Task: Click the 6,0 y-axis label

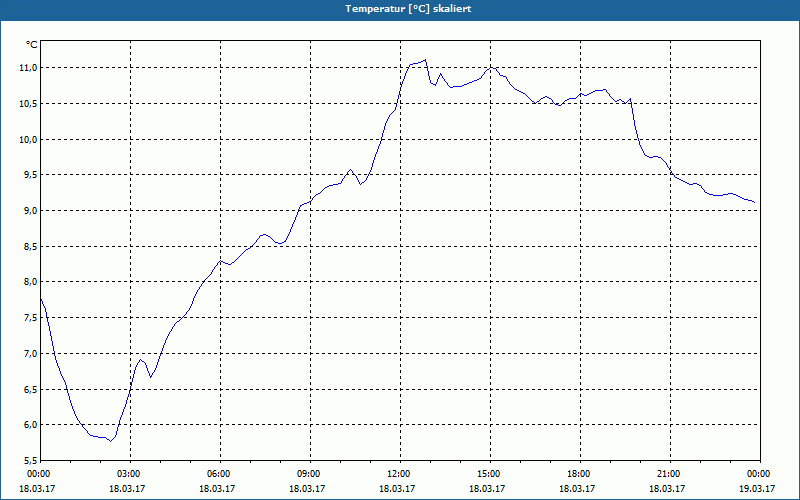Action: [31, 424]
